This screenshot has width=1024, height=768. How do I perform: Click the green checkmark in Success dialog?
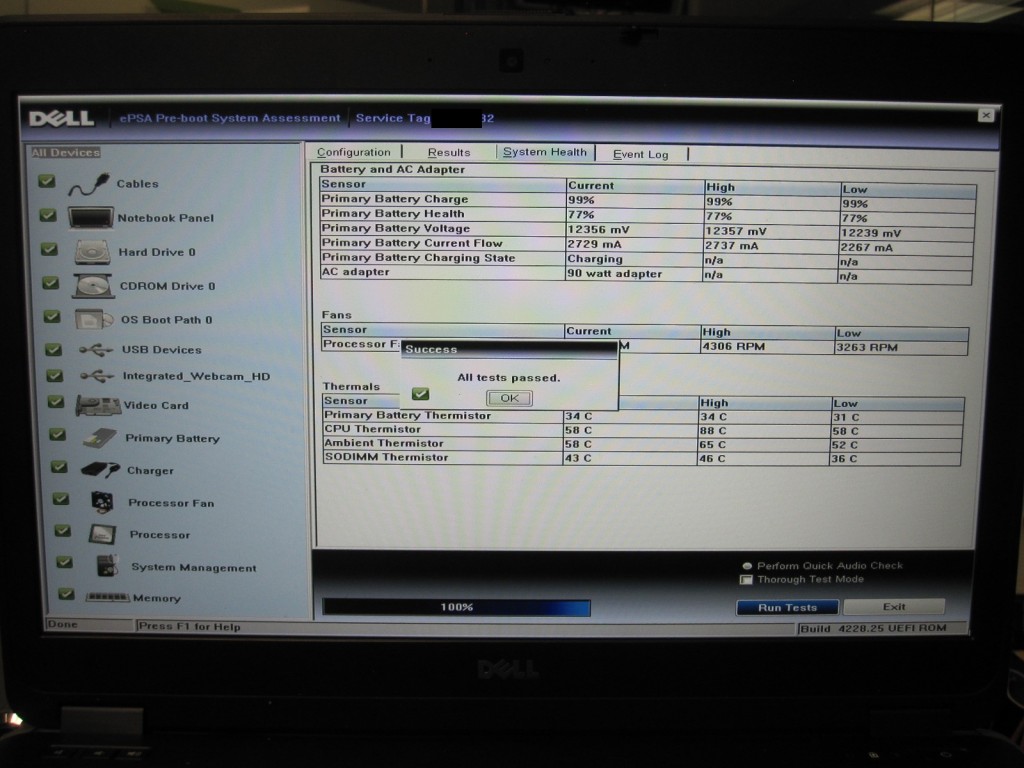[421, 394]
